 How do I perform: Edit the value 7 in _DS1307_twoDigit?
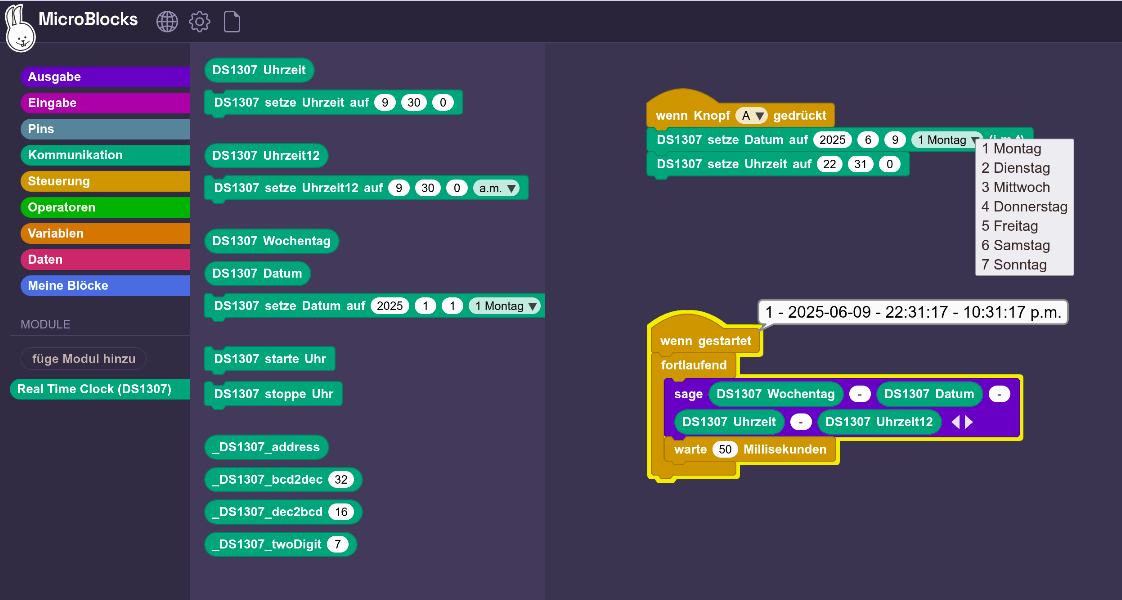pos(338,544)
